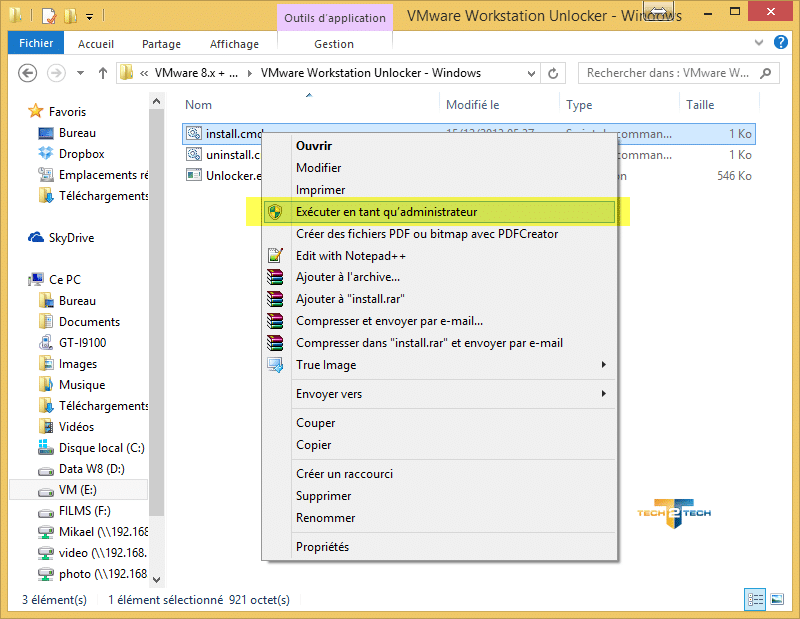Select Disque local (C:) drive
Image resolution: width=800 pixels, height=619 pixels.
101,448
